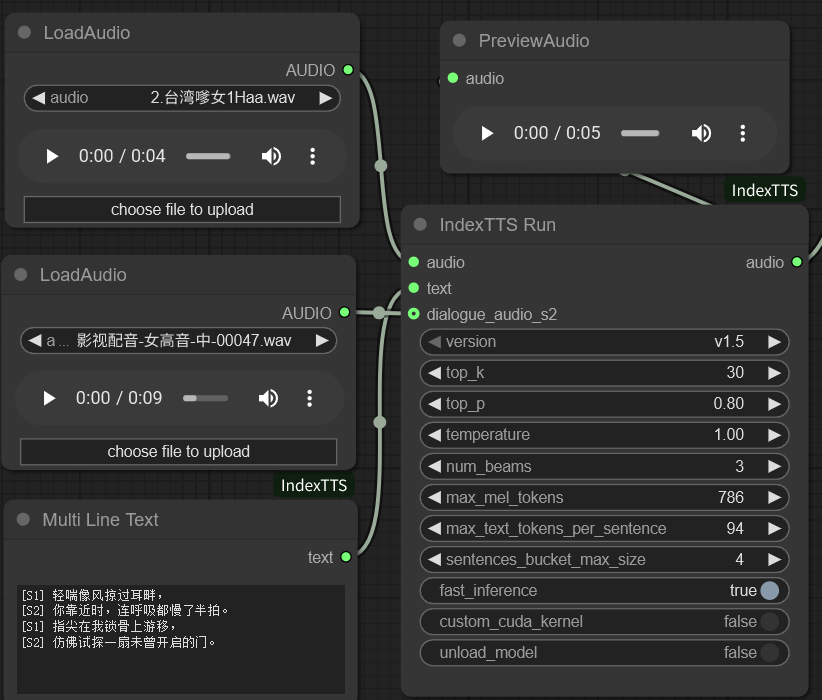Collapse the IndexTTS Run node via its dot
This screenshot has width=822, height=700.
(x=419, y=225)
